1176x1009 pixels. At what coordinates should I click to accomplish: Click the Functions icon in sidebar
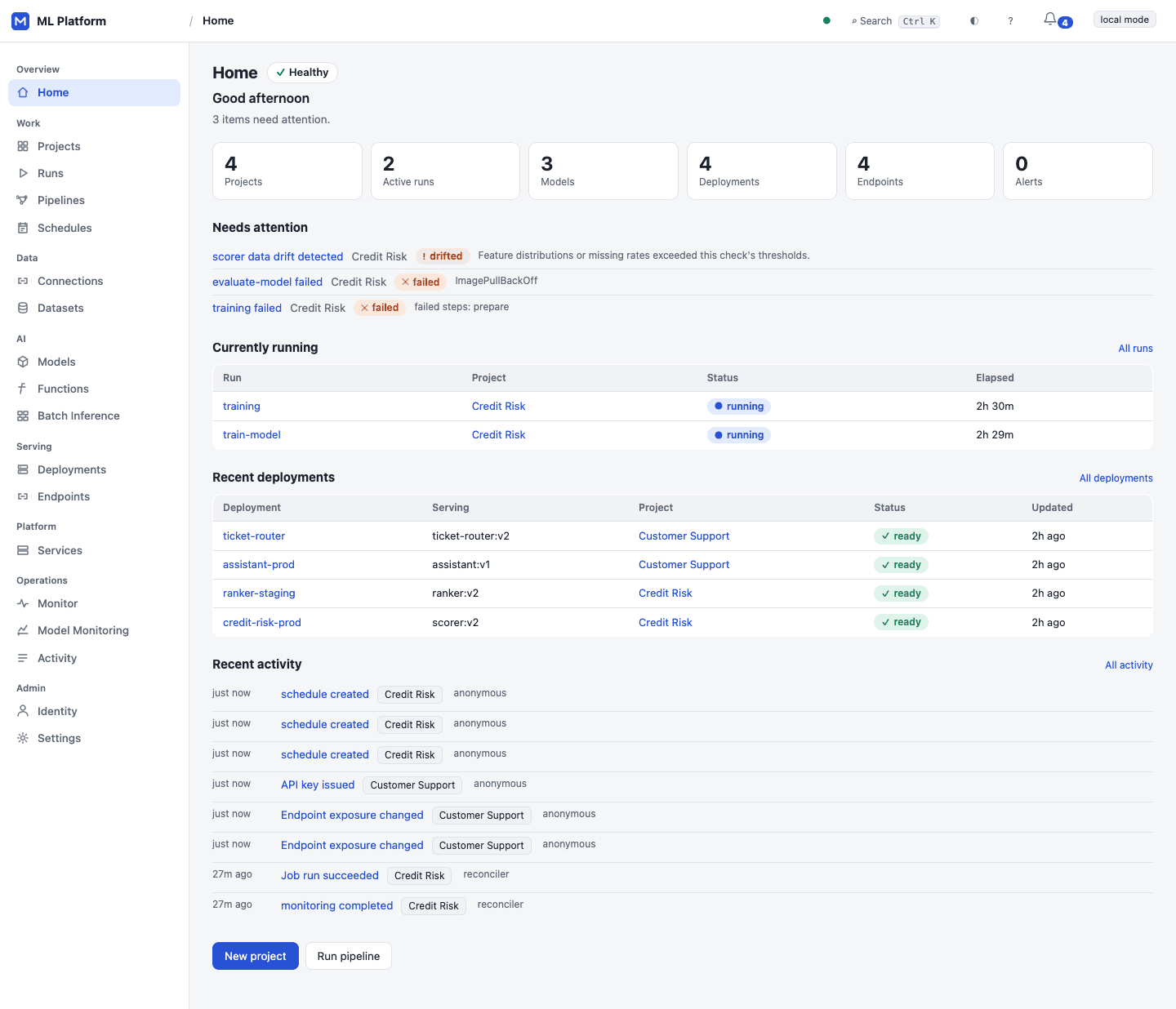point(23,389)
